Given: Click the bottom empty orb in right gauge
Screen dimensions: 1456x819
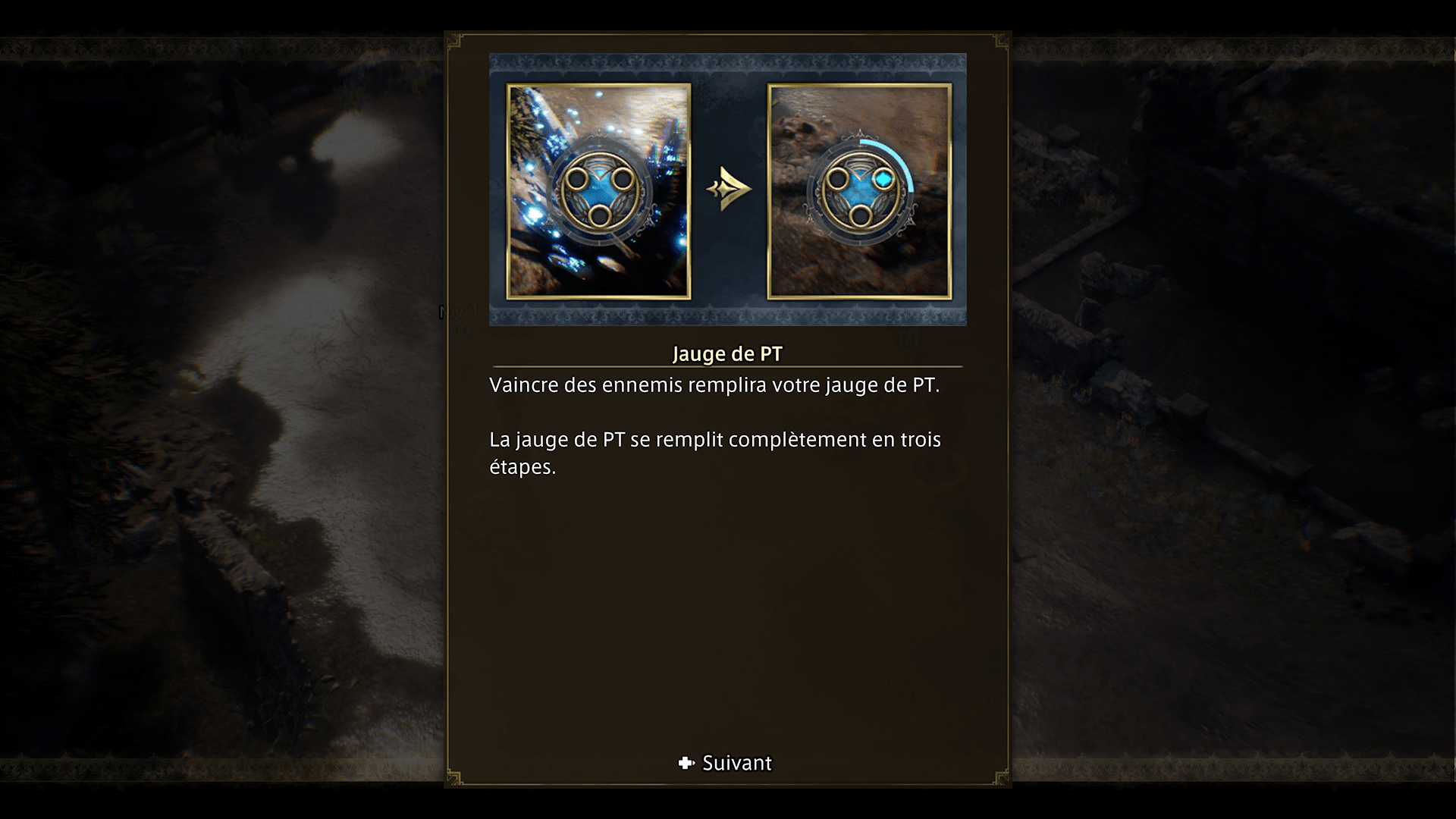Looking at the screenshot, I should tap(860, 216).
